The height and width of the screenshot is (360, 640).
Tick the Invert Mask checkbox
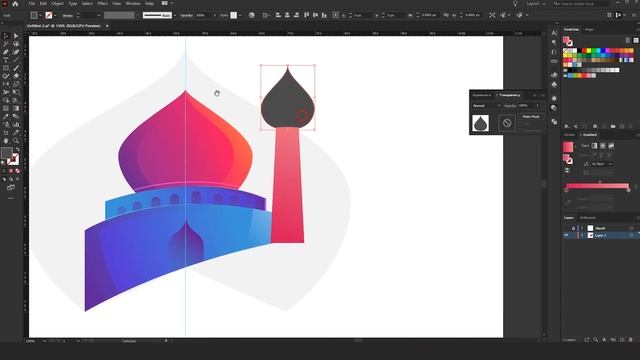[x=521, y=131]
